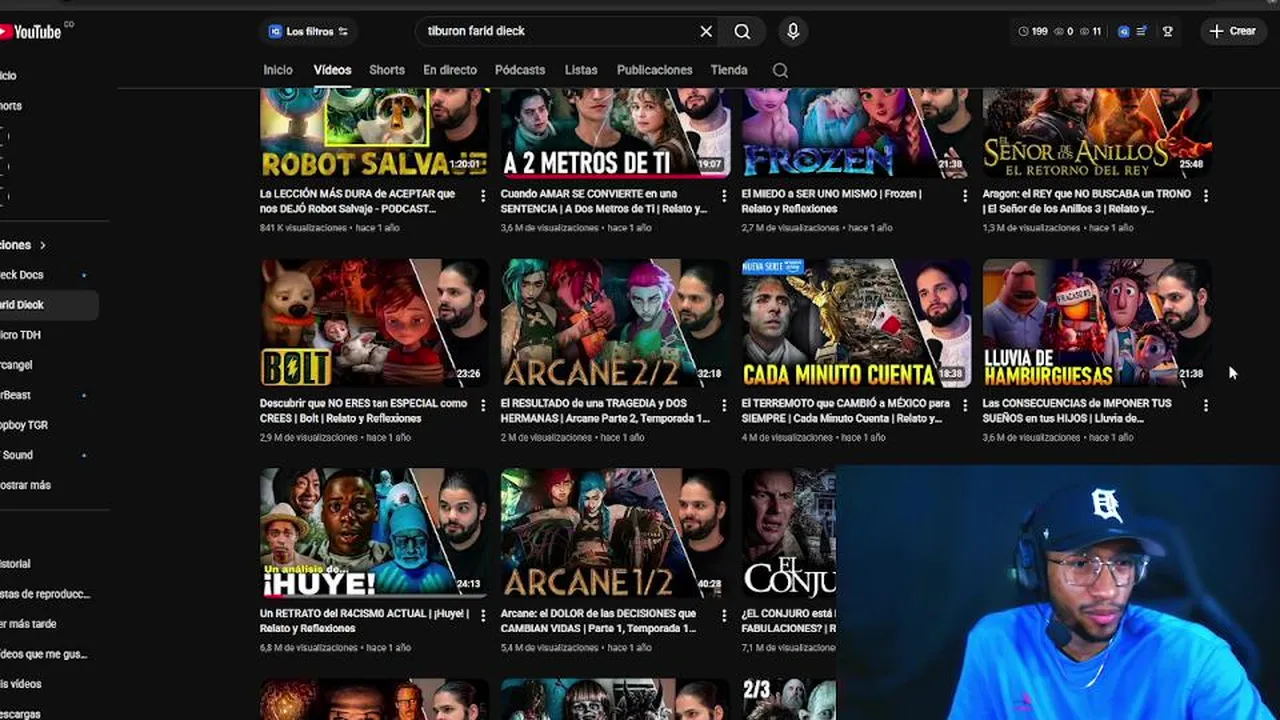This screenshot has height=720, width=1280.
Task: Open title 'Un RETRATO del R4CISM0 ACTUAL'
Action: coord(364,621)
